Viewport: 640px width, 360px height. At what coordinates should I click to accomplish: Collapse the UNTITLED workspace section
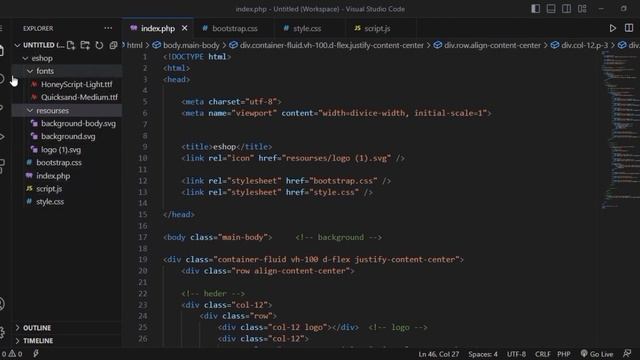point(18,45)
